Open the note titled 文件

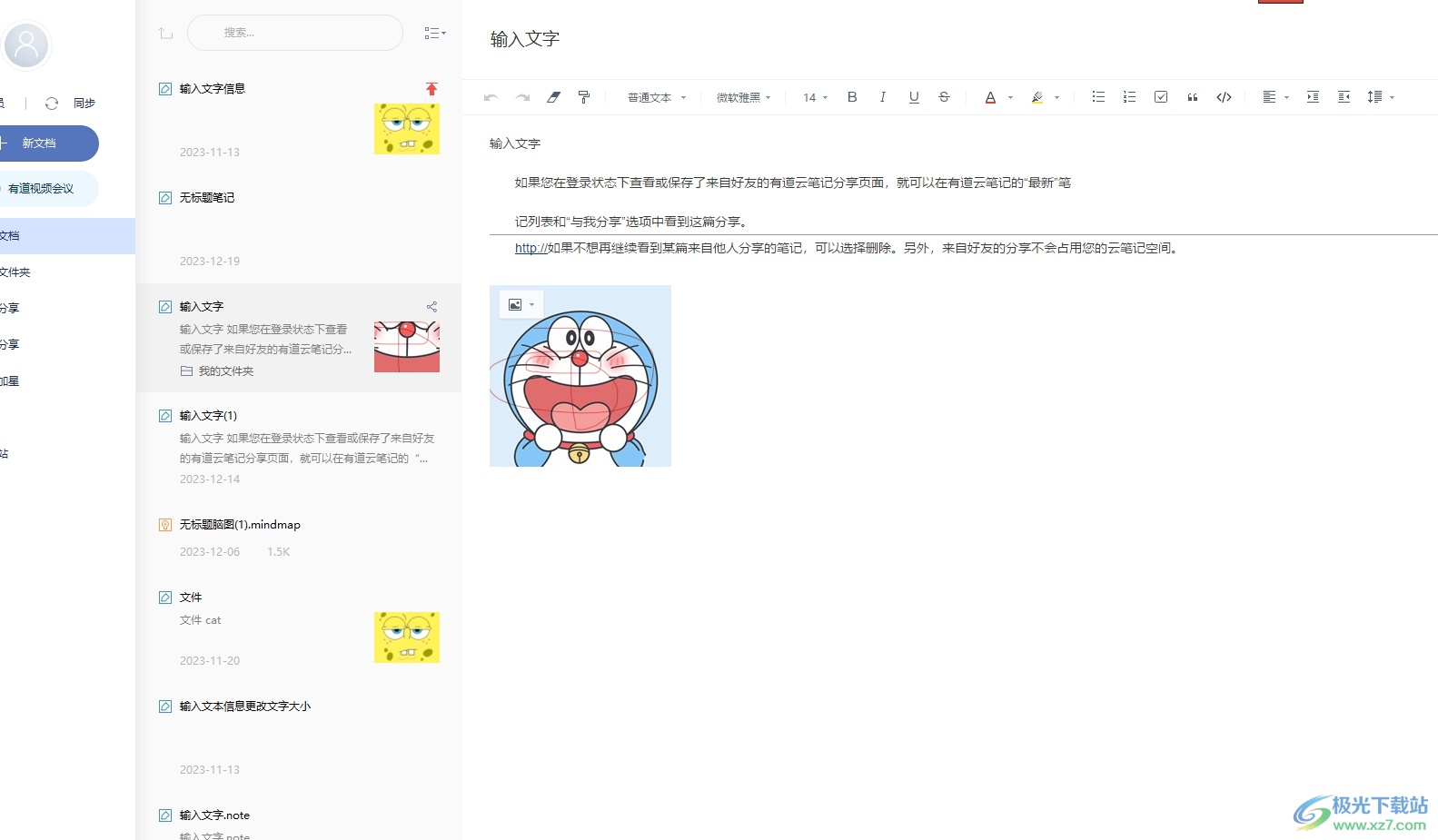(191, 598)
